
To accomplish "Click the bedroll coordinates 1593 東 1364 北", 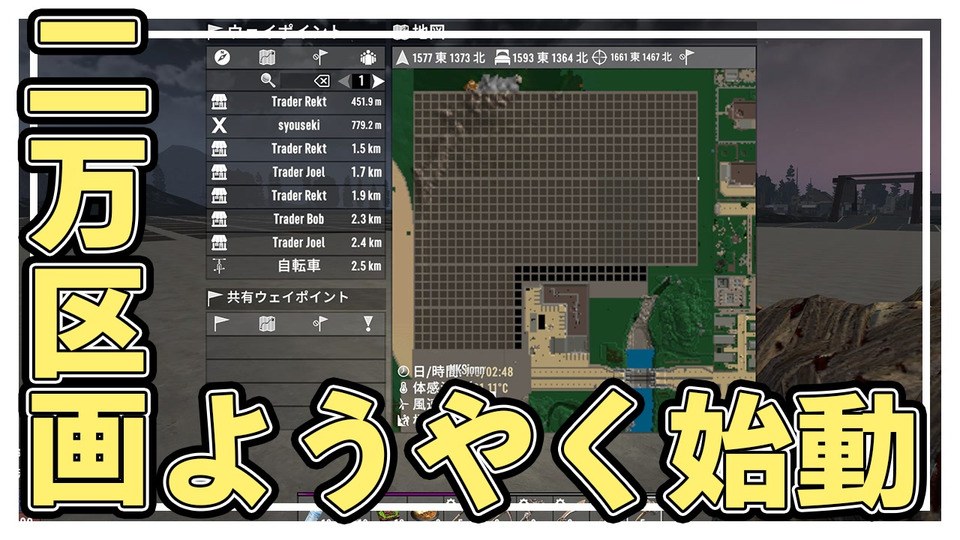I will coord(550,58).
